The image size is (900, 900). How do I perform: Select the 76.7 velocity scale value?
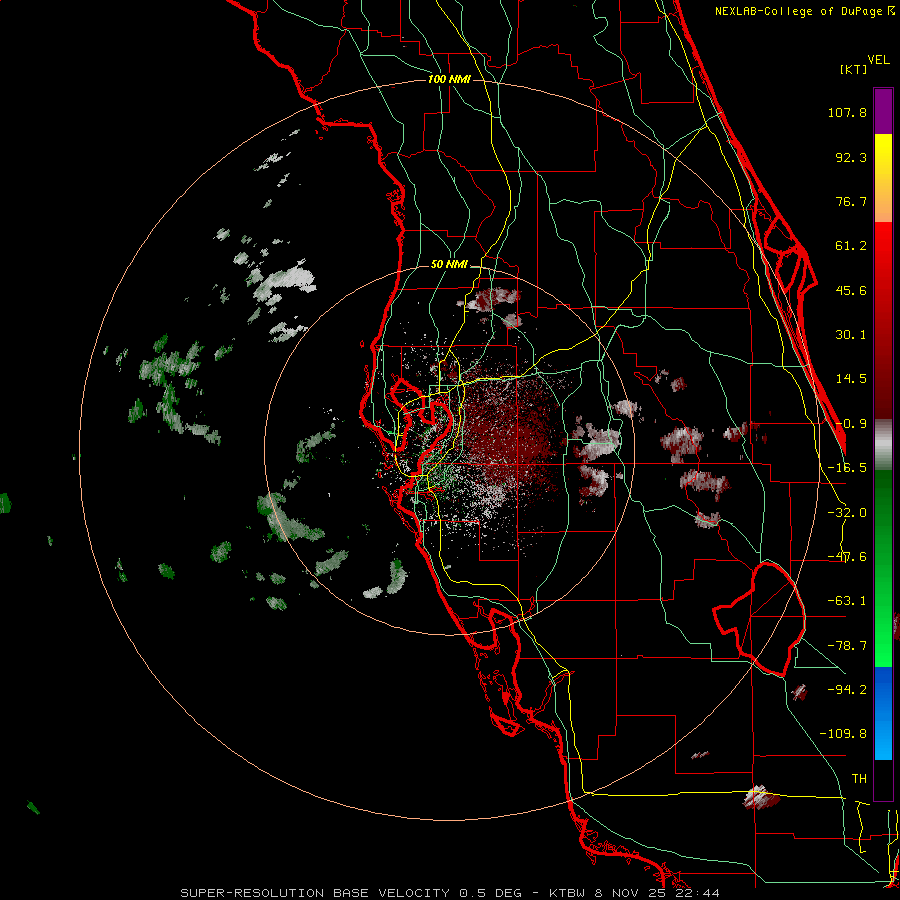click(x=851, y=201)
